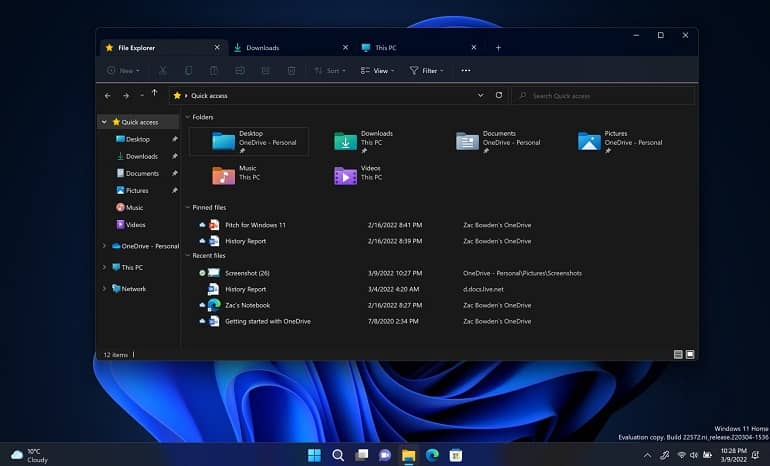
Task: Go back with the left arrow
Action: (108, 96)
